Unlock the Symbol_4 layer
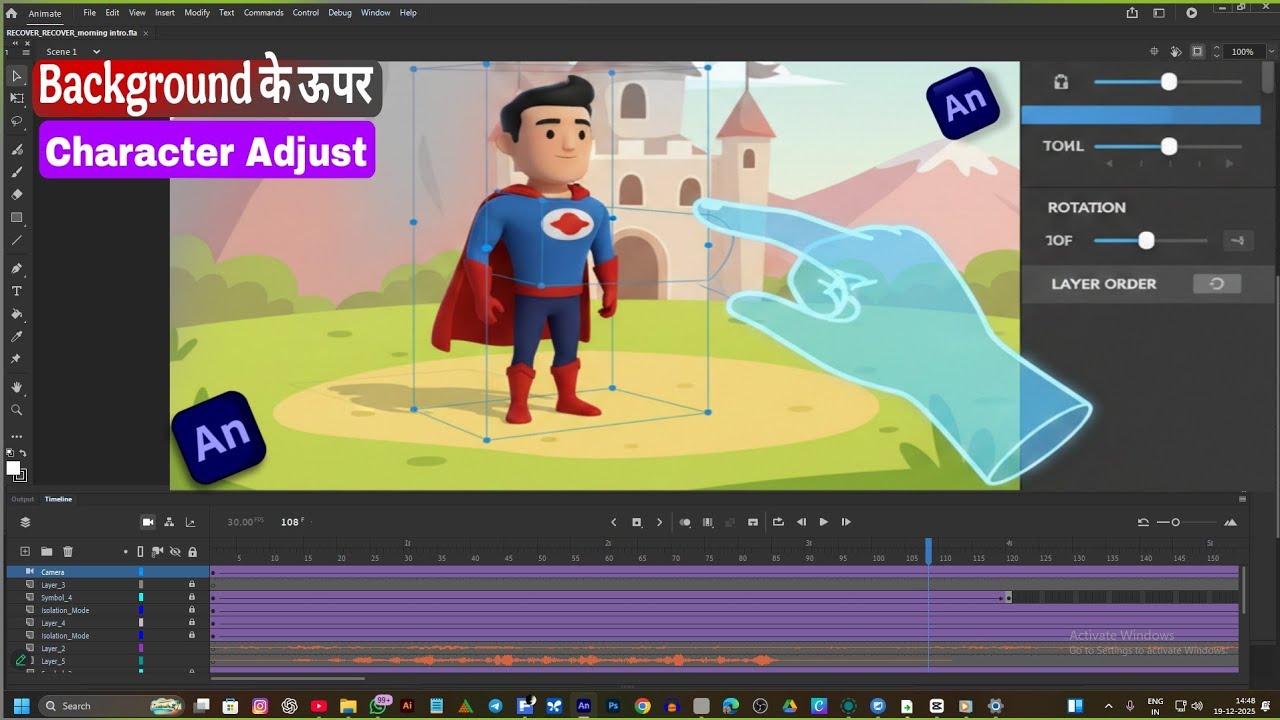This screenshot has height=720, width=1280. (x=192, y=597)
